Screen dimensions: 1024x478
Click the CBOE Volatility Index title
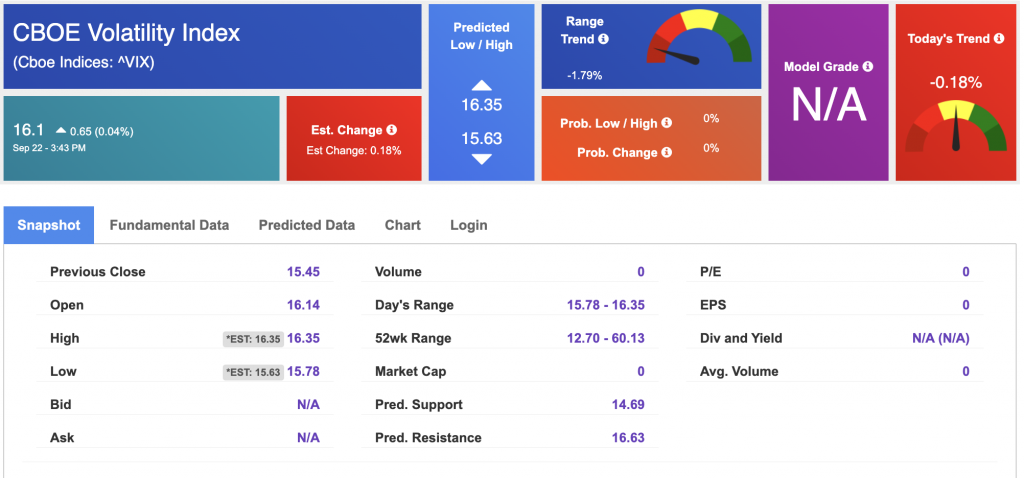click(x=127, y=33)
